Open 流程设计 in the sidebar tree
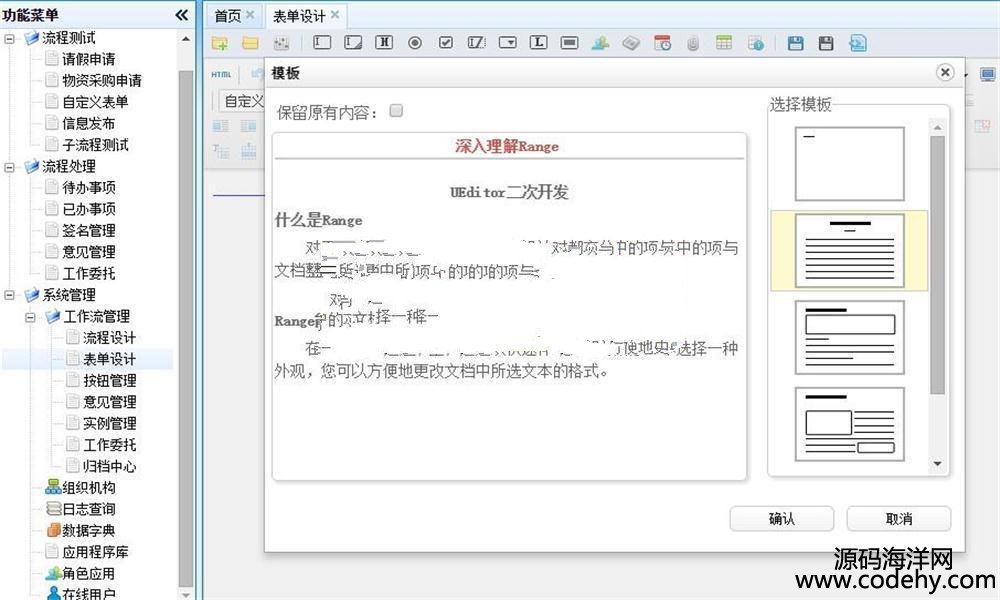This screenshot has height=600, width=1000. [x=109, y=338]
